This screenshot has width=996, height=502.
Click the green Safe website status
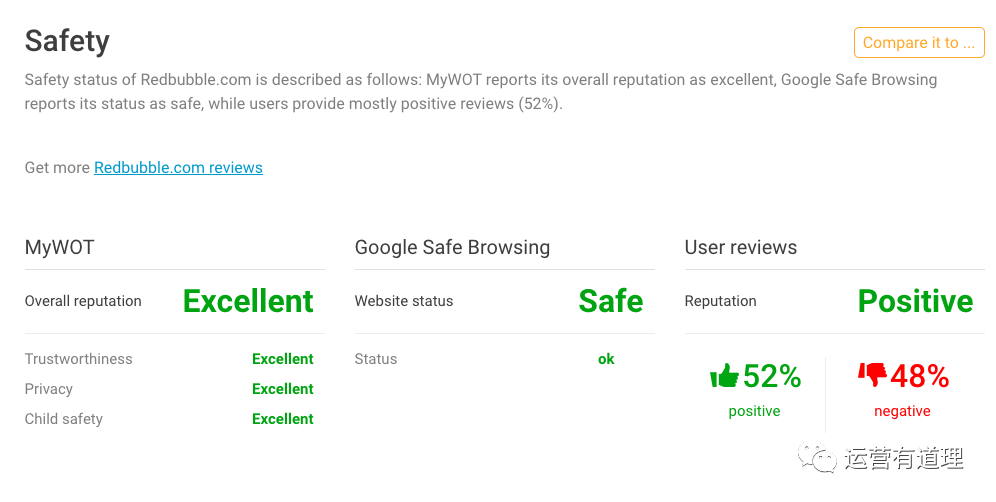[x=610, y=301]
